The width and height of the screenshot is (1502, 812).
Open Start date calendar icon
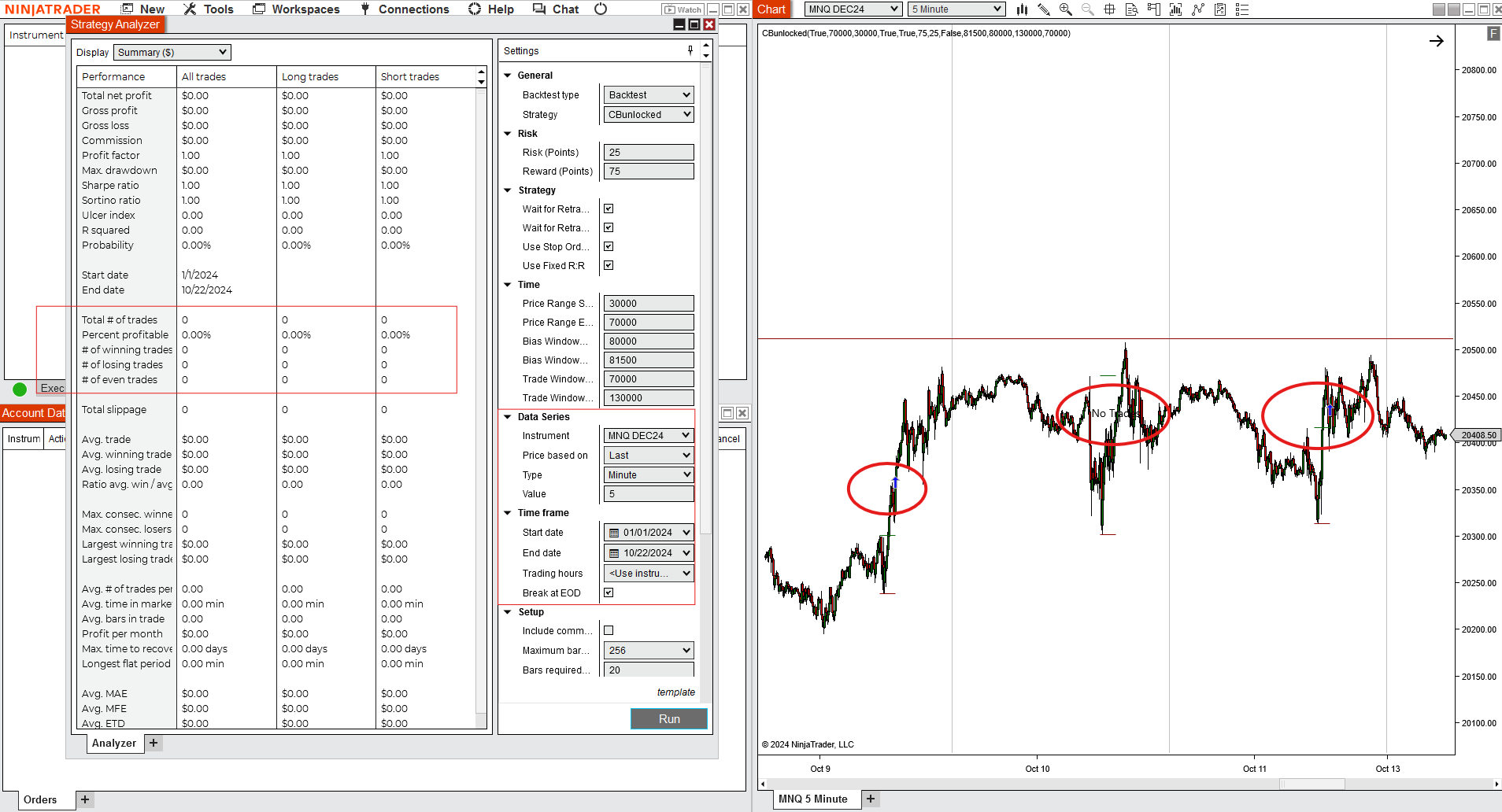tap(614, 533)
